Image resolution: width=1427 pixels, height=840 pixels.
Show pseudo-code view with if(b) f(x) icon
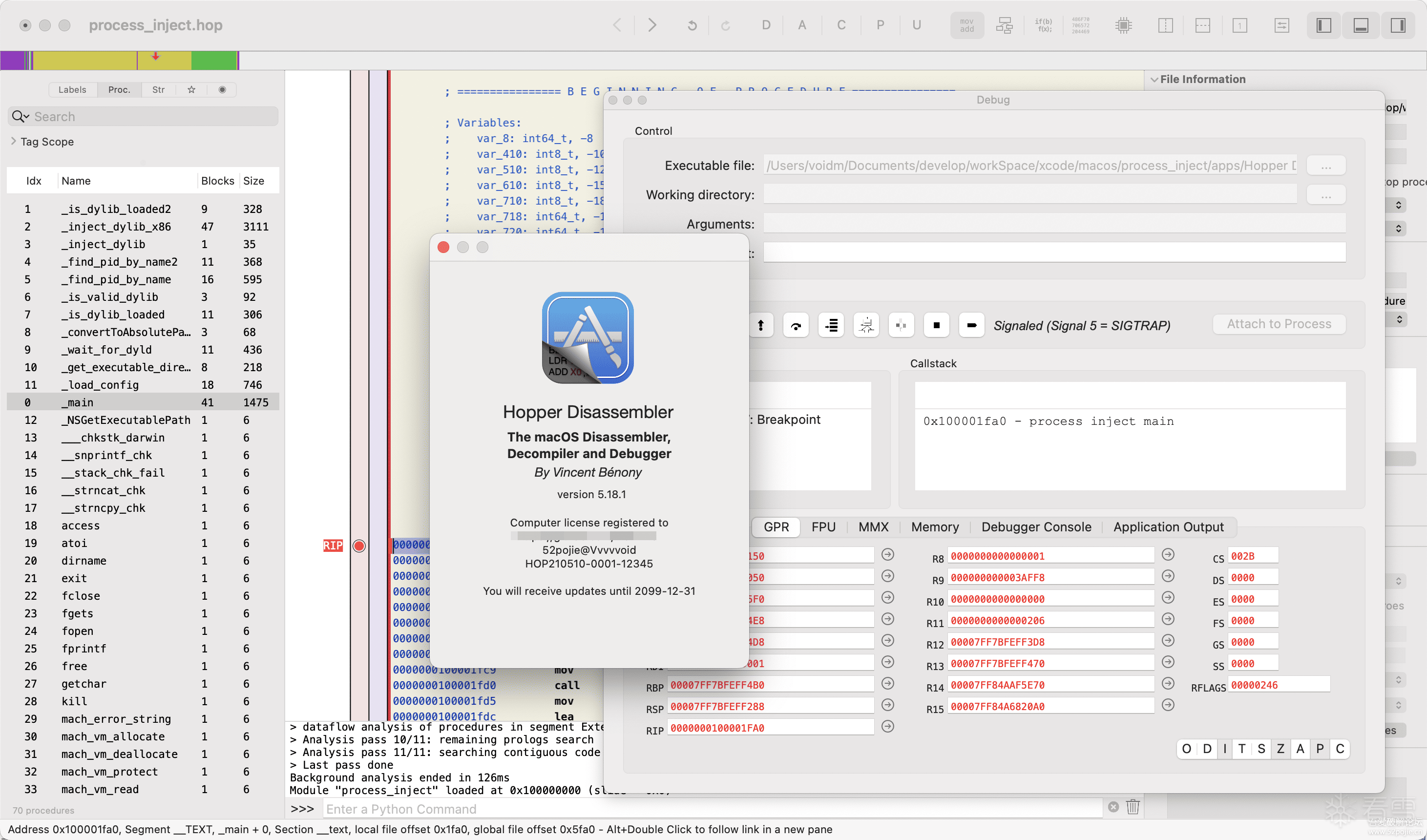pyautogui.click(x=1043, y=25)
